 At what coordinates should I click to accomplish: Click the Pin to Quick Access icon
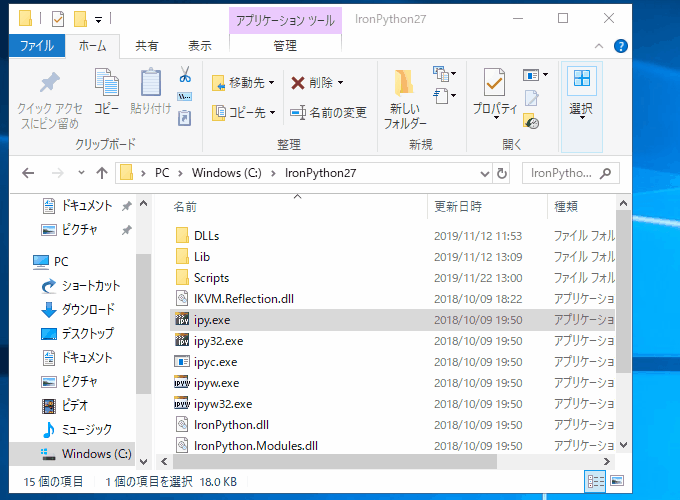pyautogui.click(x=49, y=82)
